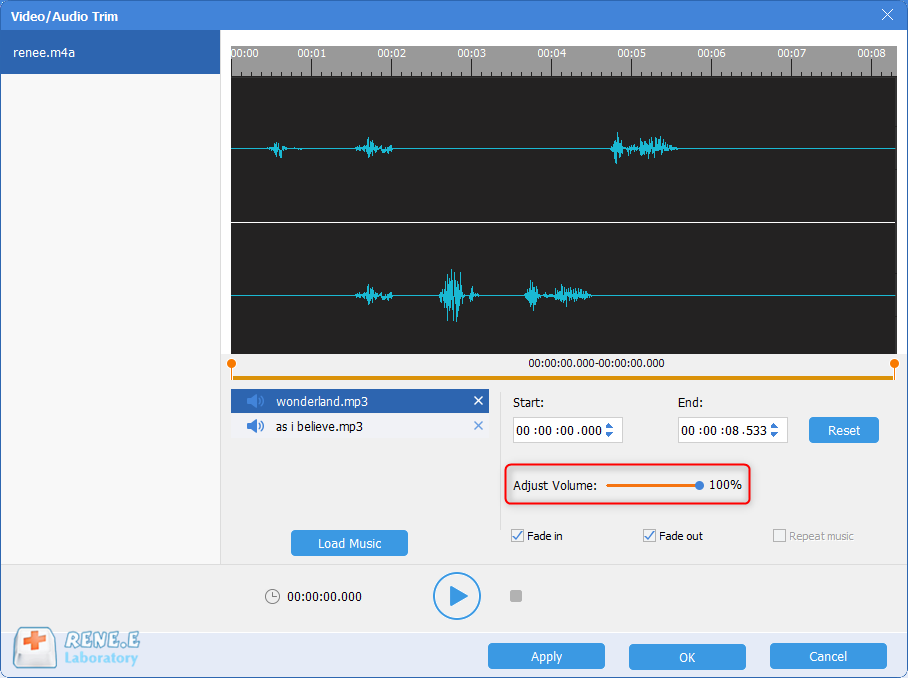Remove wonderland.mp3 from the music list
The width and height of the screenshot is (908, 678).
pyautogui.click(x=478, y=401)
